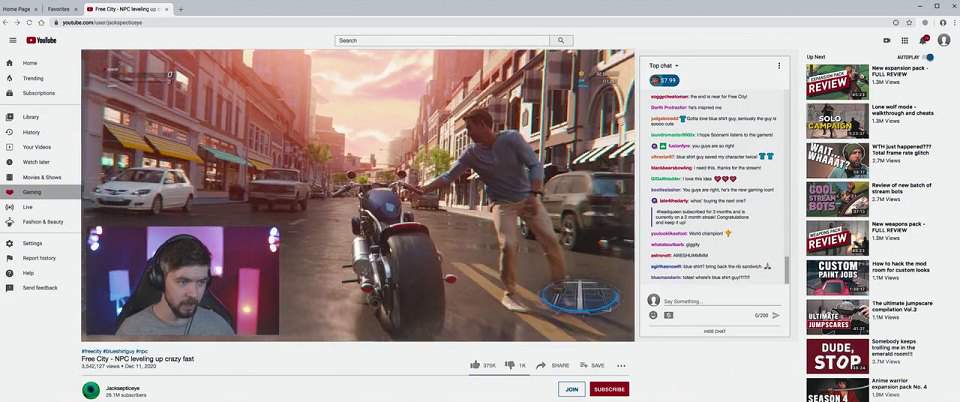Open New expansion pack FULL REVIEW thumbnail
The height and width of the screenshot is (402, 960).
(x=837, y=82)
